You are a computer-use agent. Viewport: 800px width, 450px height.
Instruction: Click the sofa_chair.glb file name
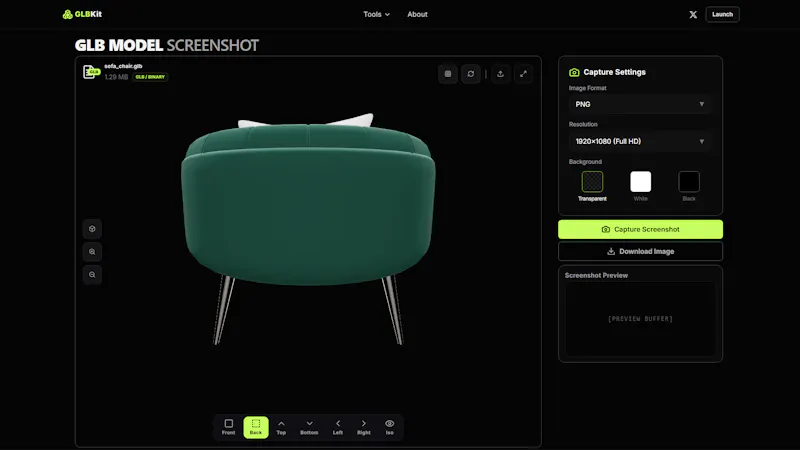[x=123, y=66]
